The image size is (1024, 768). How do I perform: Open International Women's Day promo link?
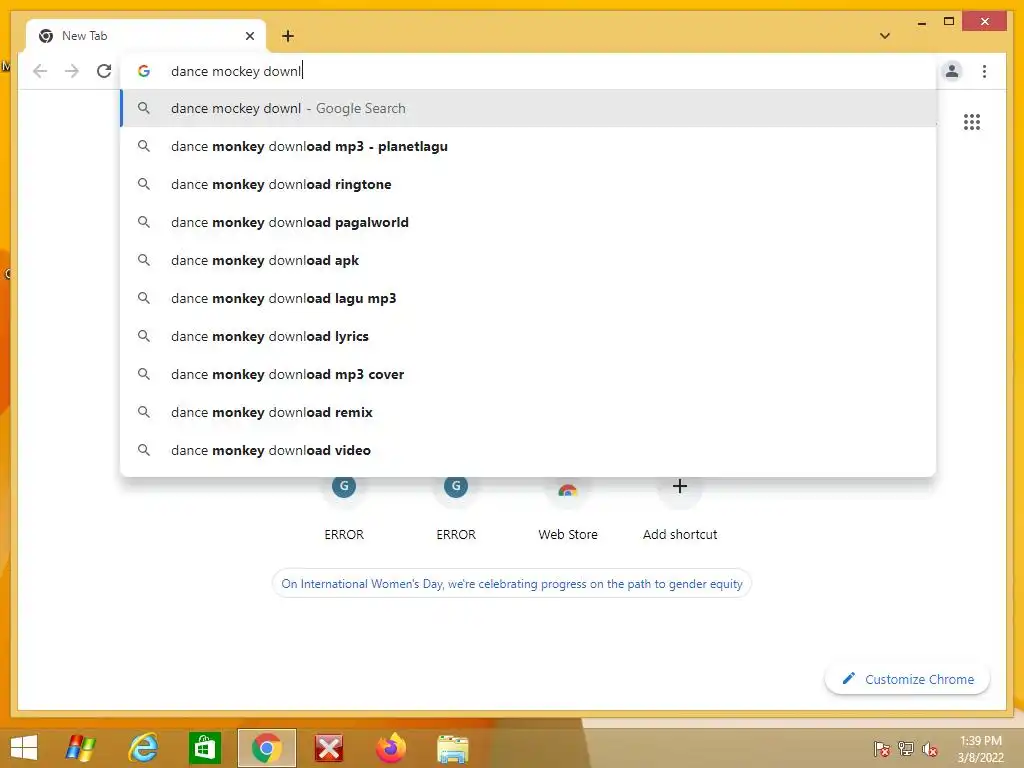coord(511,583)
